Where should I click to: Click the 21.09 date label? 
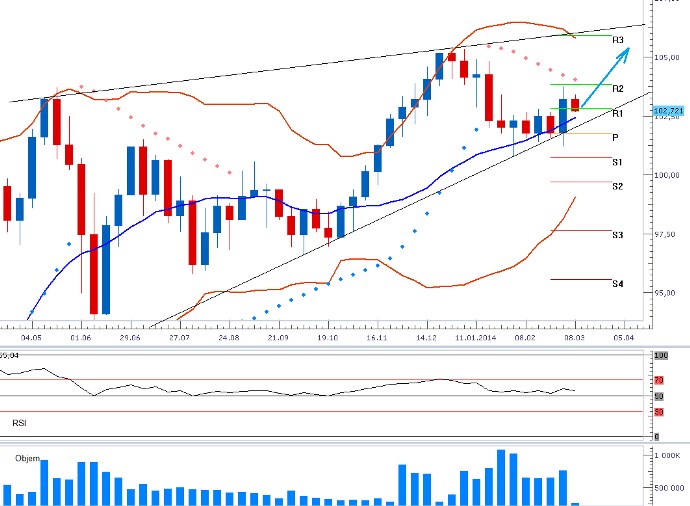278,338
